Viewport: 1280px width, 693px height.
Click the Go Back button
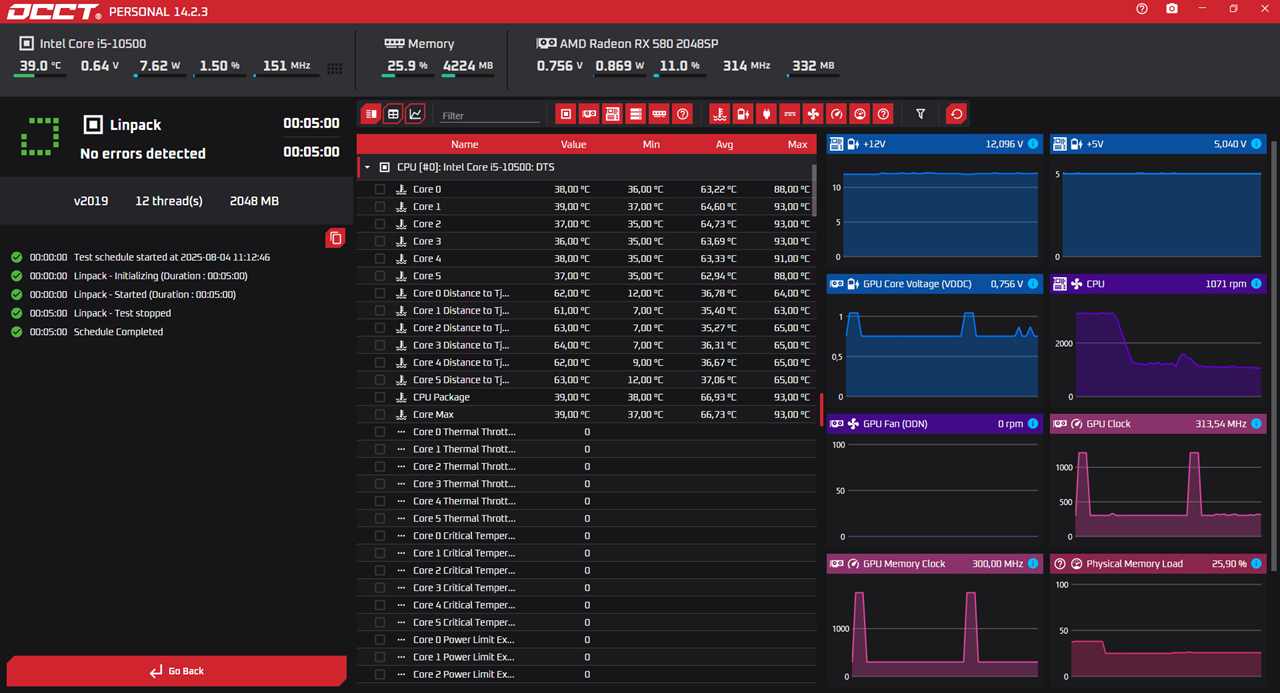pyautogui.click(x=177, y=671)
